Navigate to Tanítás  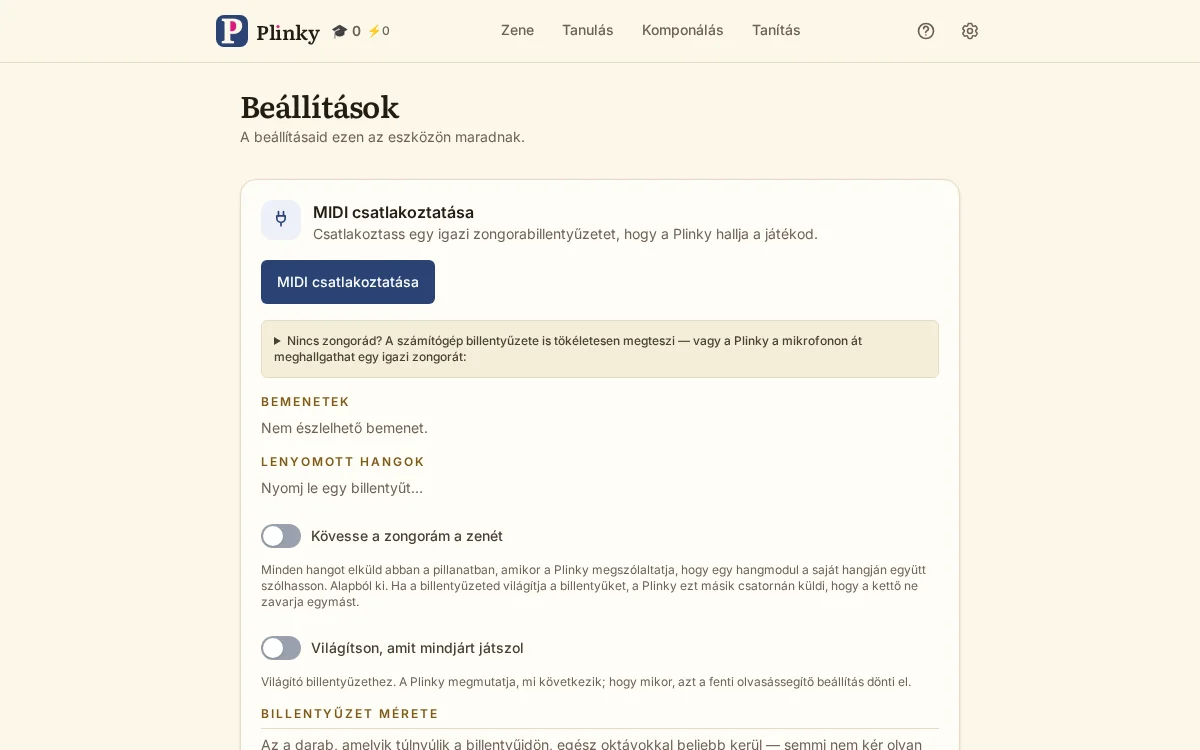point(776,30)
